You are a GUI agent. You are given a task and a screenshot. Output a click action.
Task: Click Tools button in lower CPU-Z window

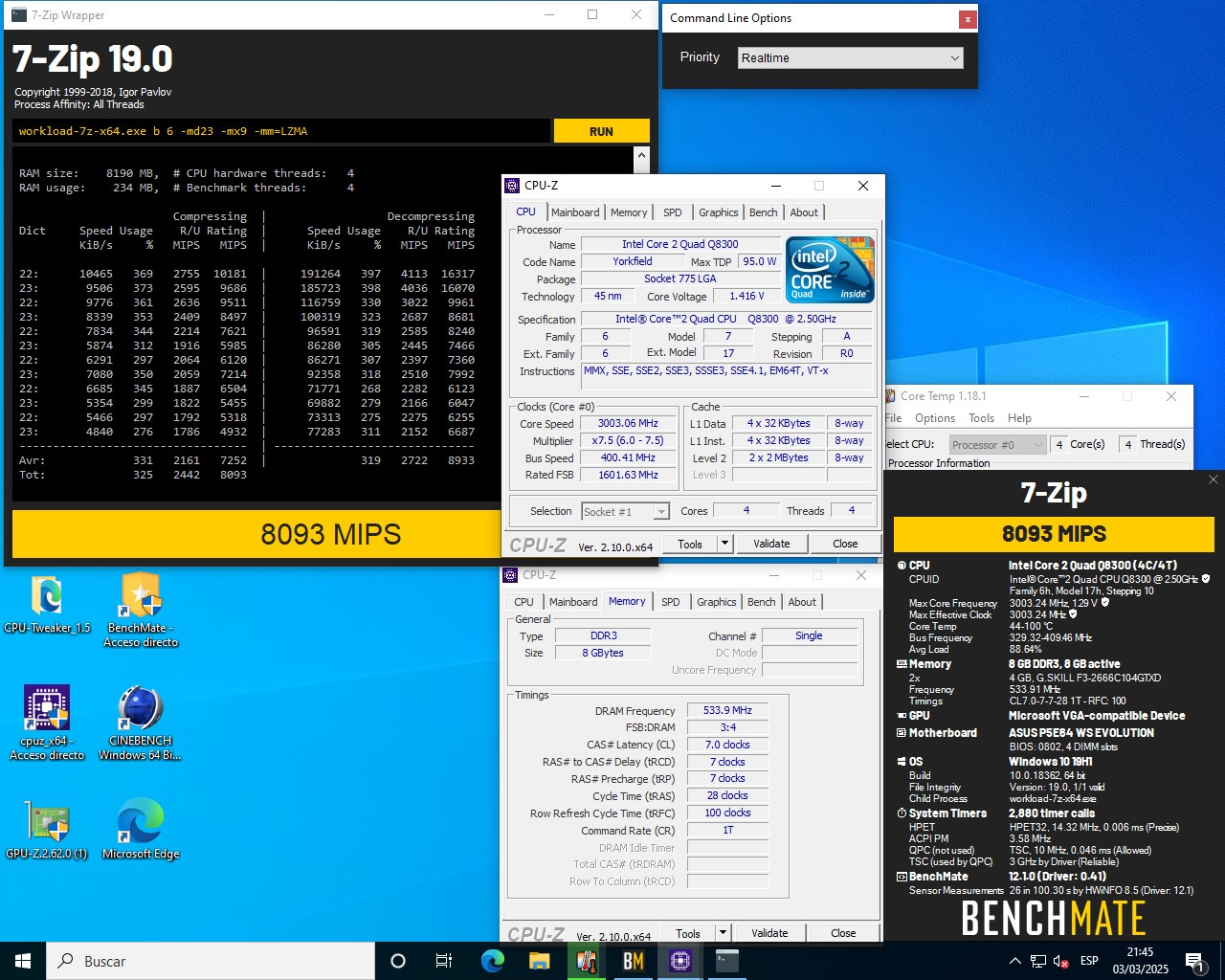tap(688, 933)
